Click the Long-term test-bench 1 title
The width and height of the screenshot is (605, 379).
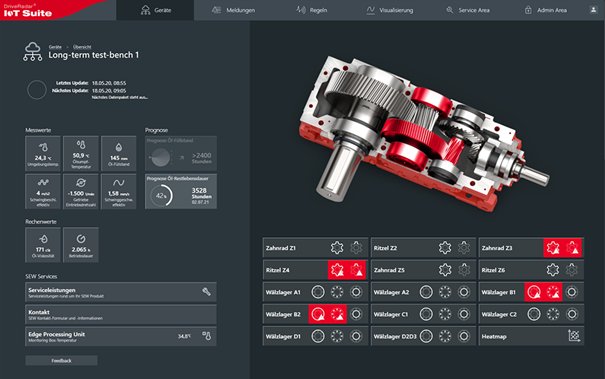[93, 55]
